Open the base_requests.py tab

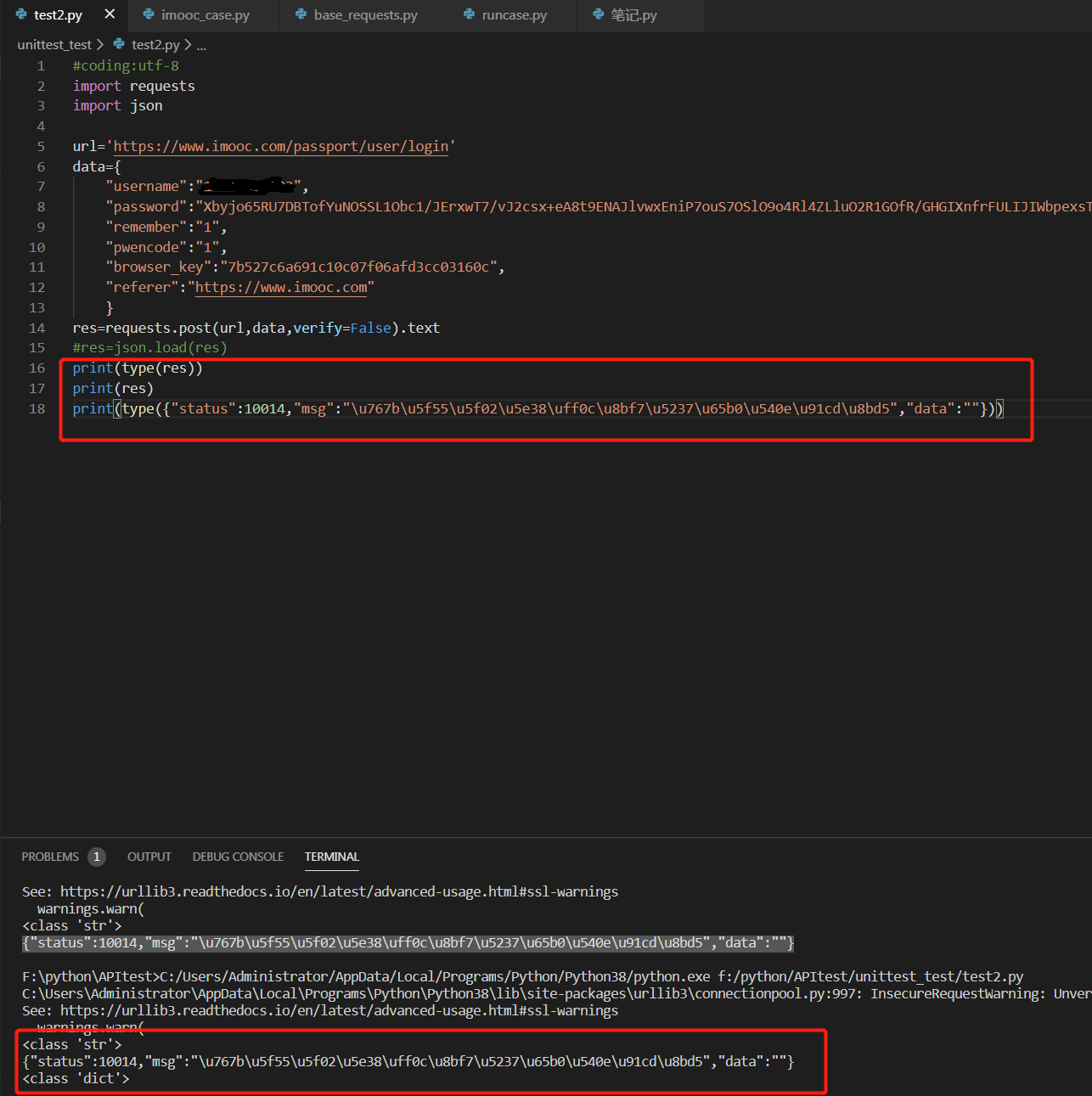coord(365,15)
